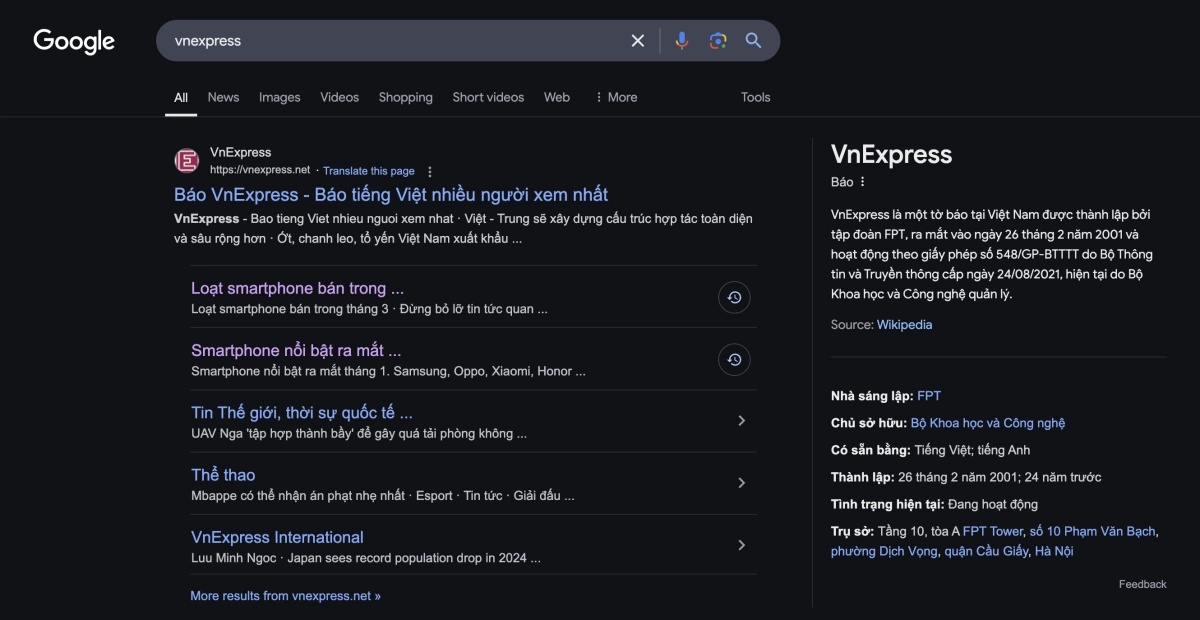The width and height of the screenshot is (1200, 620).
Task: Select the All results tab
Action: [181, 97]
